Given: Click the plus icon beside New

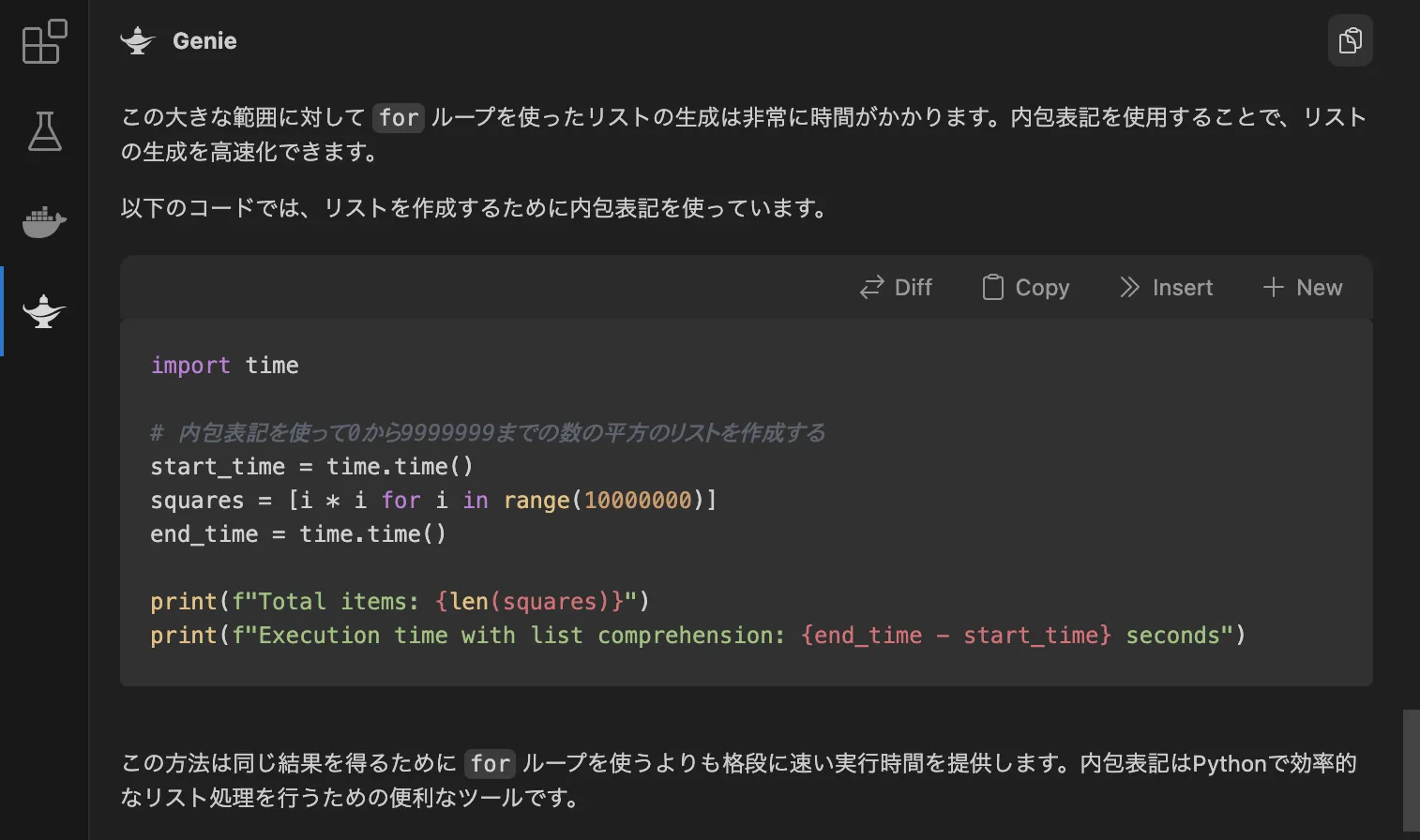Looking at the screenshot, I should tap(1273, 287).
